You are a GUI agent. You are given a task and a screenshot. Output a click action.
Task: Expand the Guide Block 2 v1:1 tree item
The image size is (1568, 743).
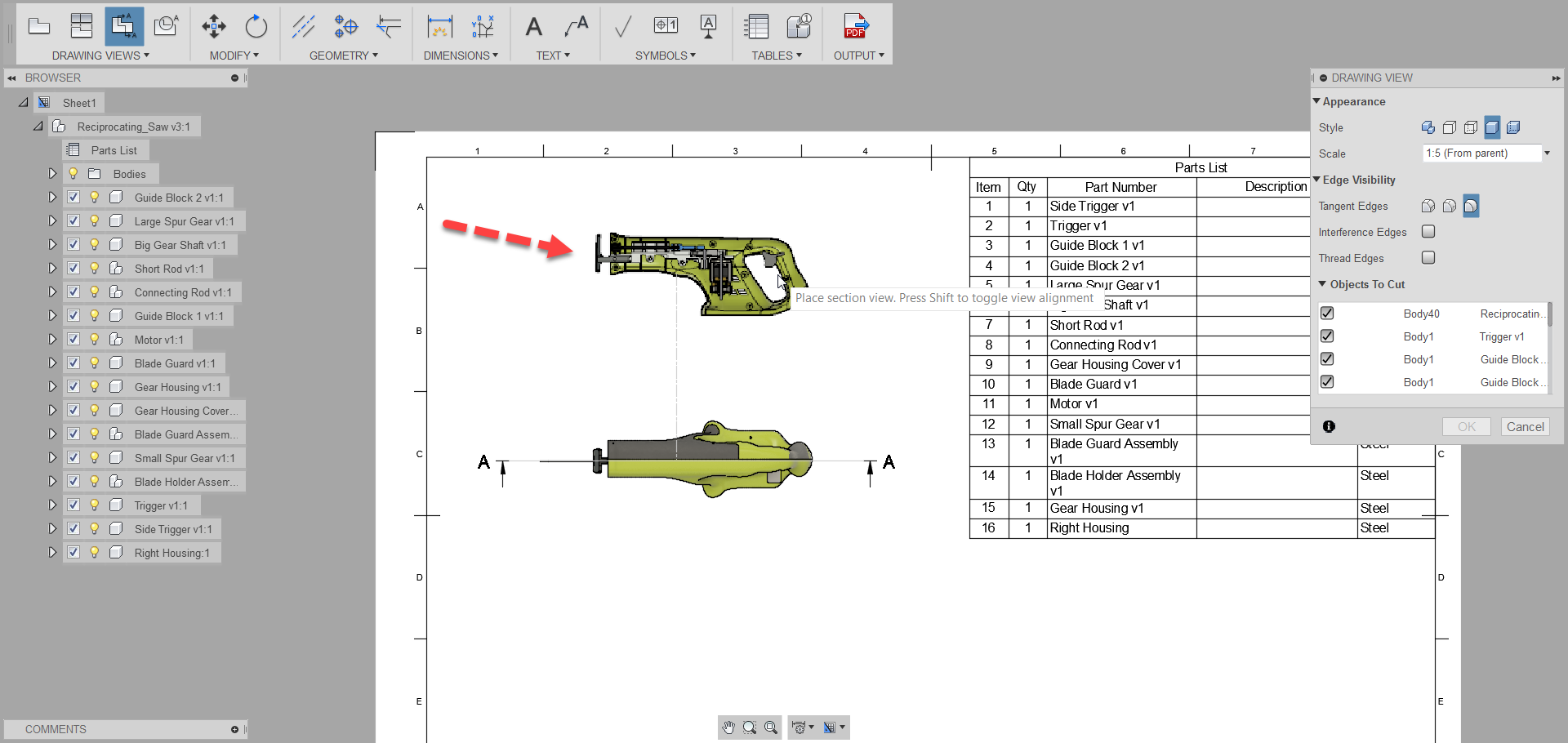tap(52, 197)
